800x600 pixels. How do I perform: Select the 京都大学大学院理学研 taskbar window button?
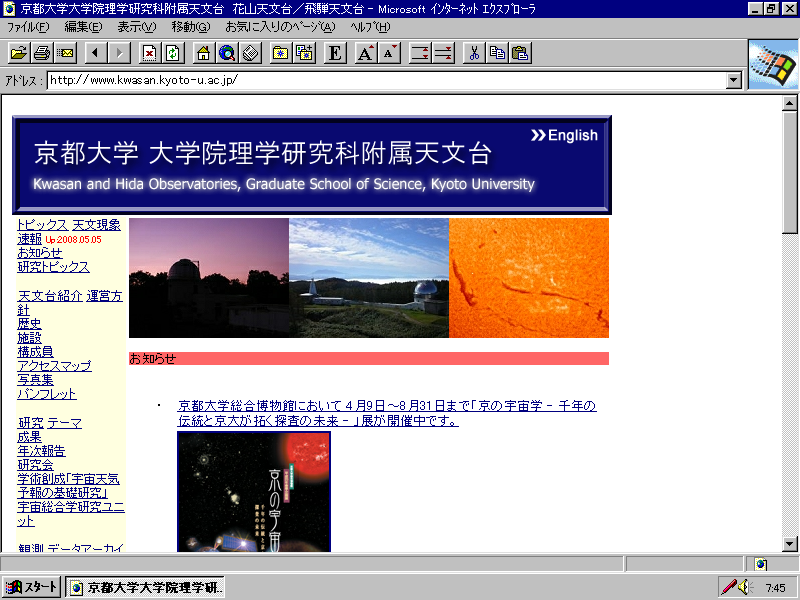[x=145, y=587]
